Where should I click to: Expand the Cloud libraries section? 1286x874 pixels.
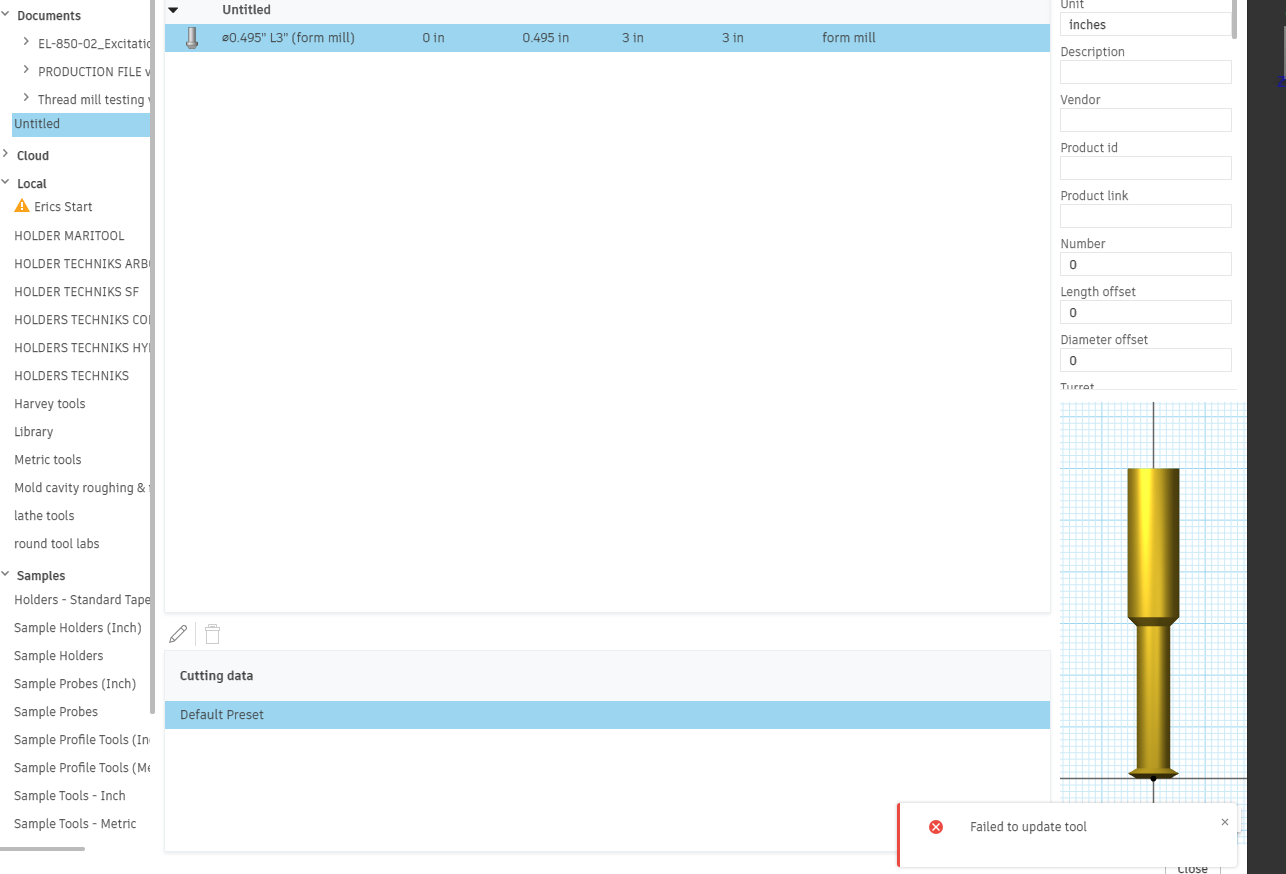click(x=6, y=155)
